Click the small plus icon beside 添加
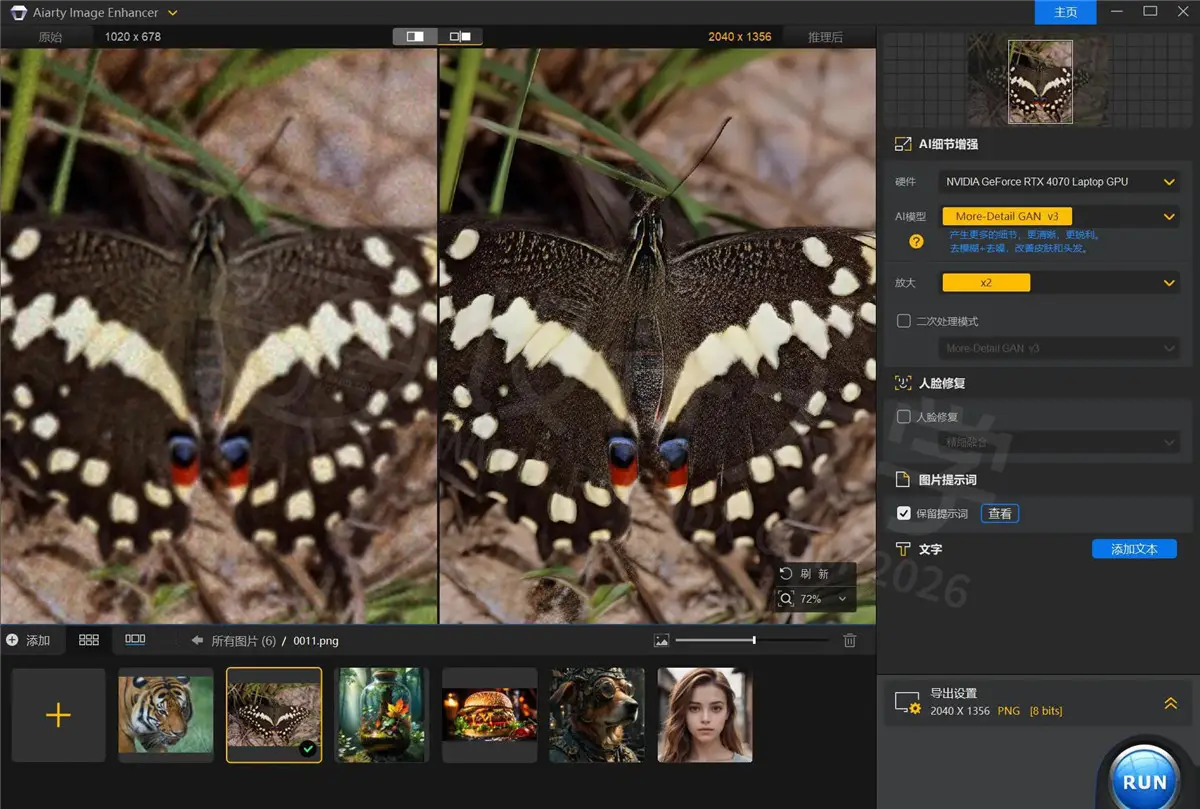This screenshot has height=809, width=1200. point(11,640)
